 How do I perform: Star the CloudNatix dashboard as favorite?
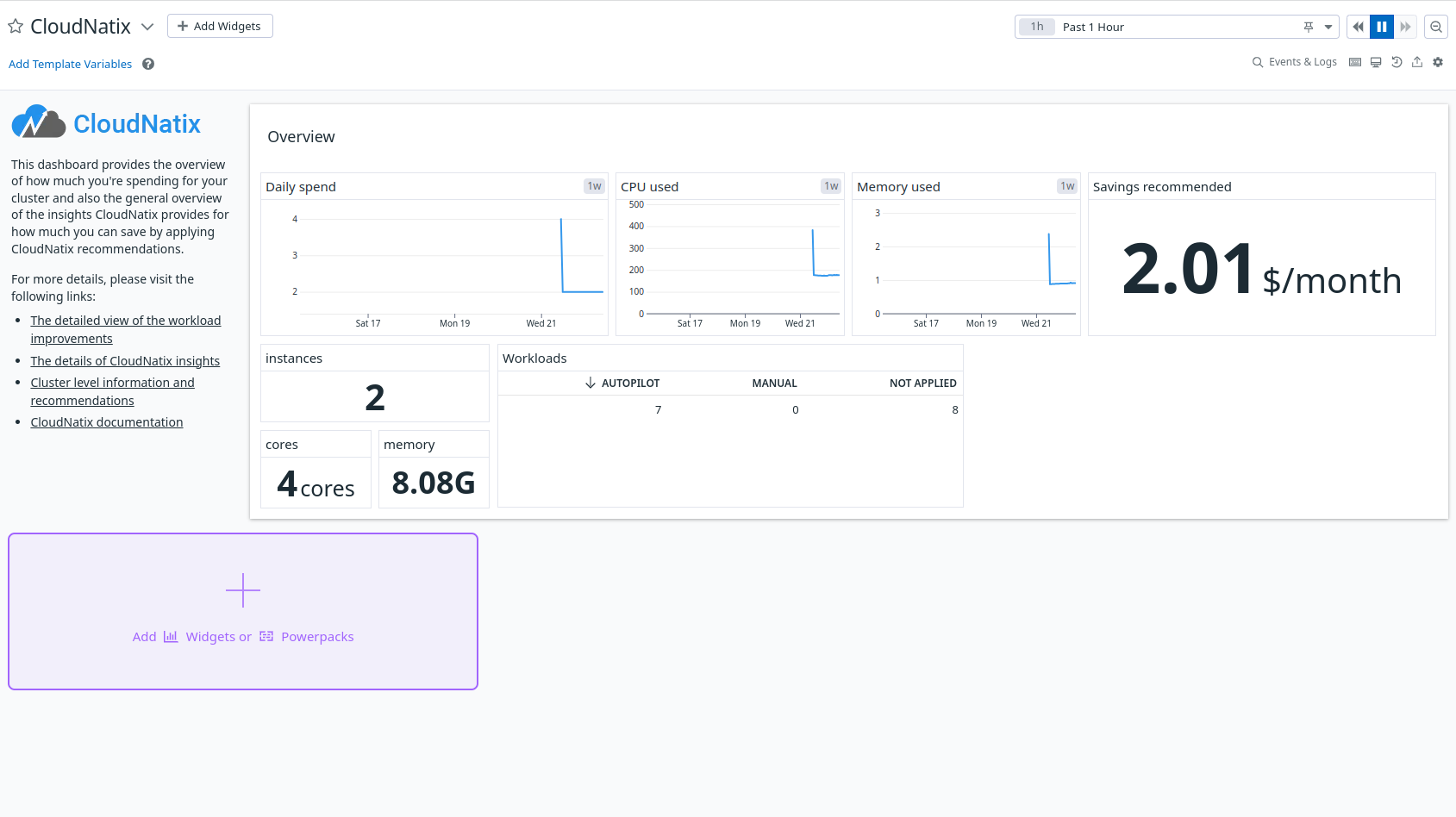[15, 26]
